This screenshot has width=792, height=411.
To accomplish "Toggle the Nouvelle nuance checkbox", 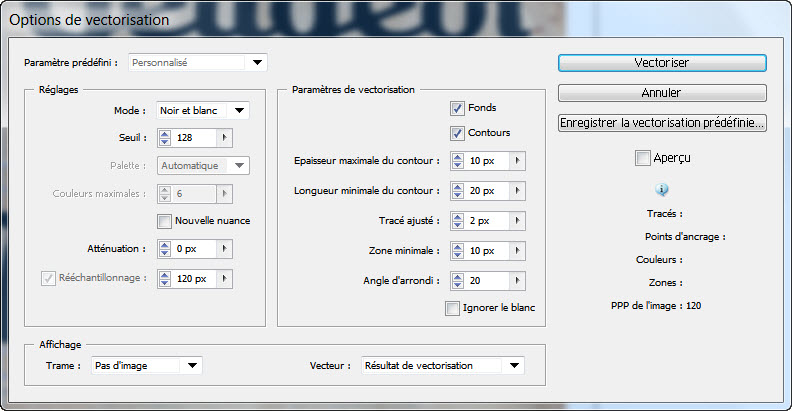I will [164, 221].
